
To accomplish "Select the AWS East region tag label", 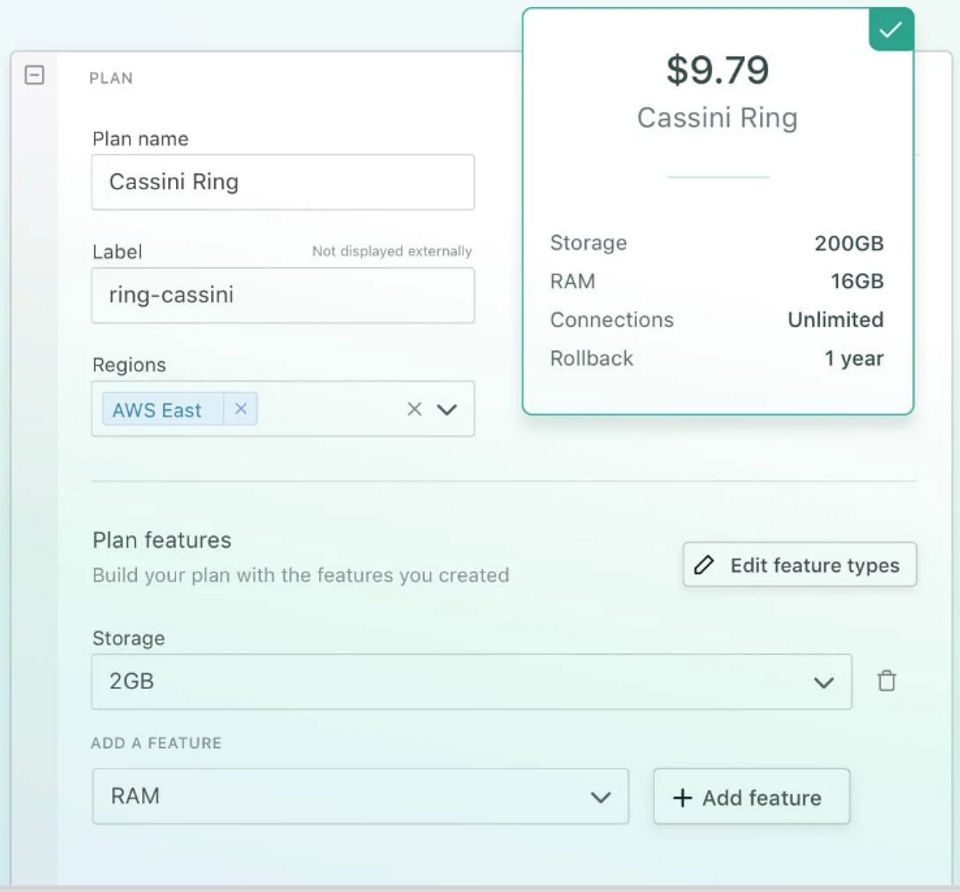I will 157,410.
